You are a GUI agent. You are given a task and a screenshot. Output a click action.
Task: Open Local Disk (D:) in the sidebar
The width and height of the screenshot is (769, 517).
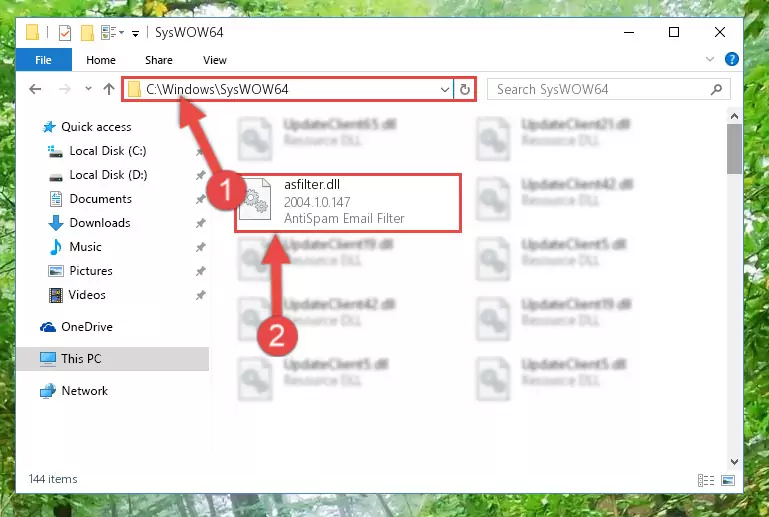[108, 175]
